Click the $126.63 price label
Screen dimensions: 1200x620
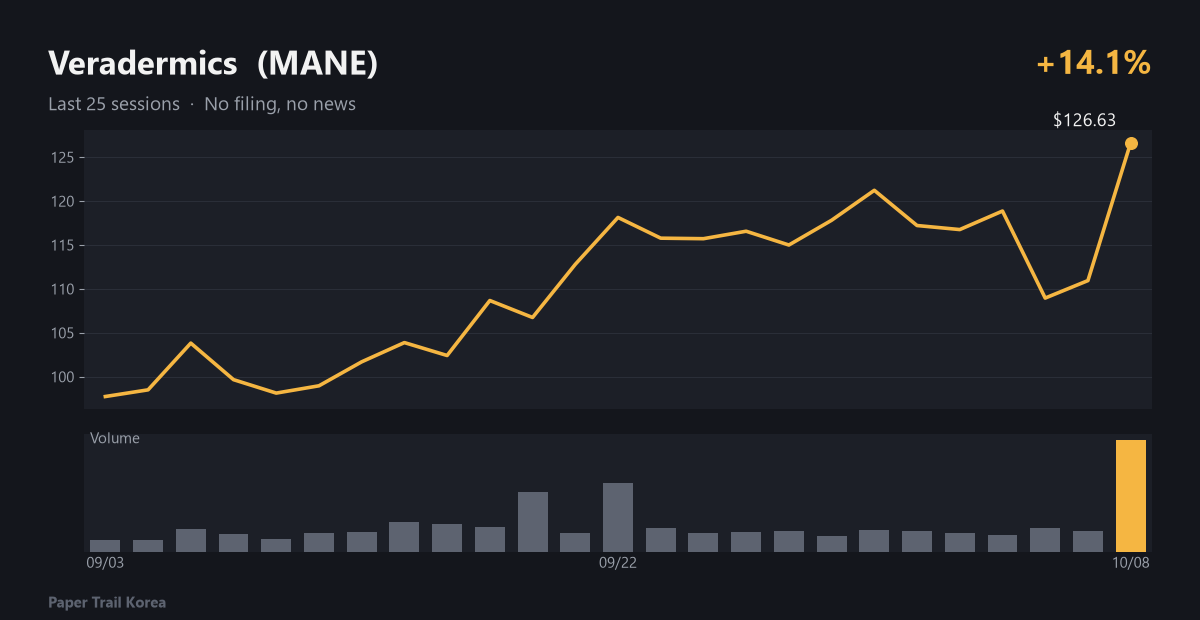(1084, 120)
